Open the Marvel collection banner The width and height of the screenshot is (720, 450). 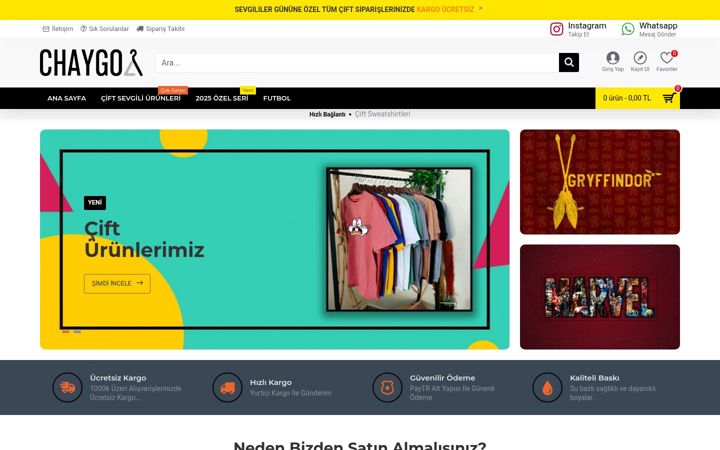600,297
